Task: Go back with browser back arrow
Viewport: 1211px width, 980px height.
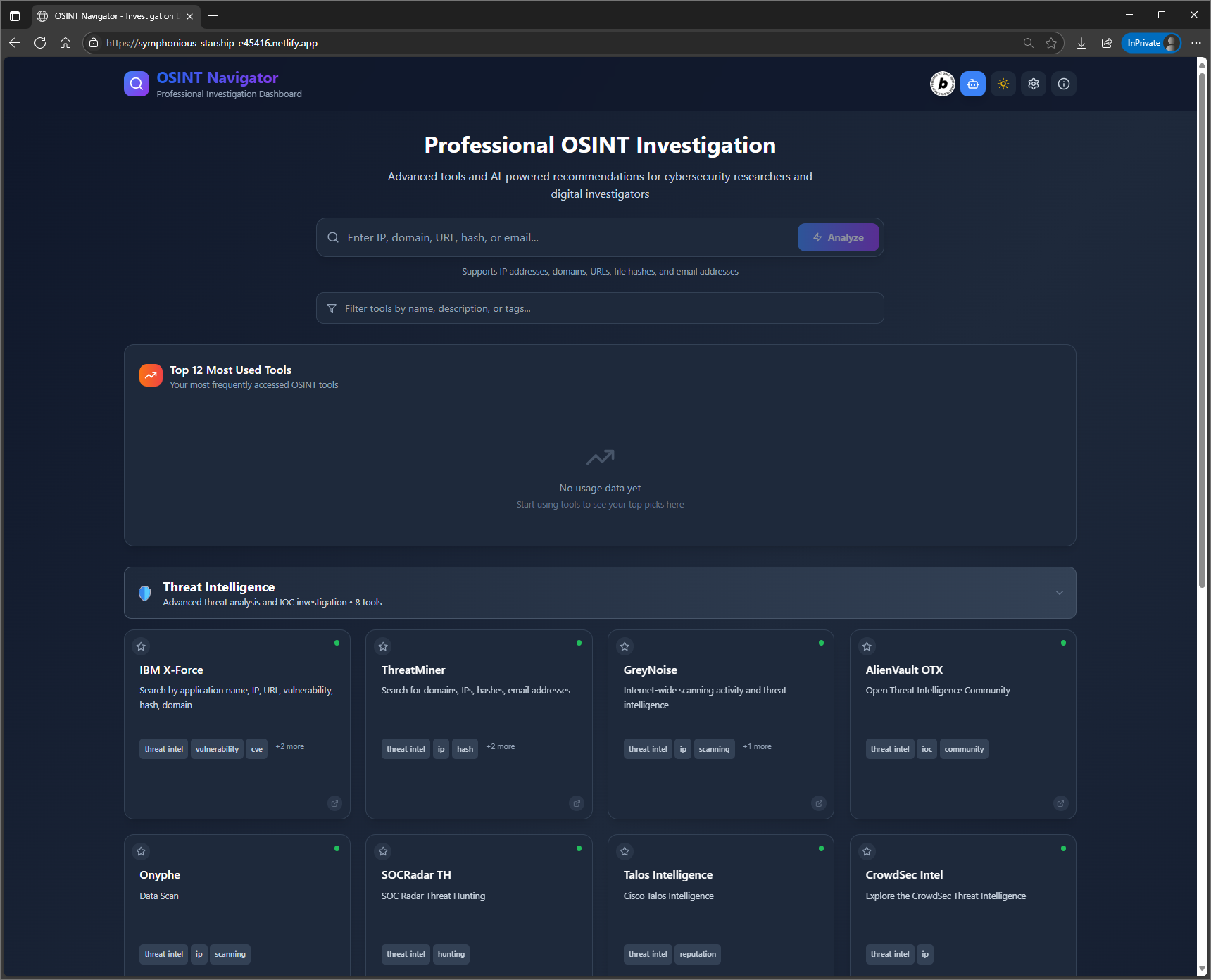Action: pos(15,43)
